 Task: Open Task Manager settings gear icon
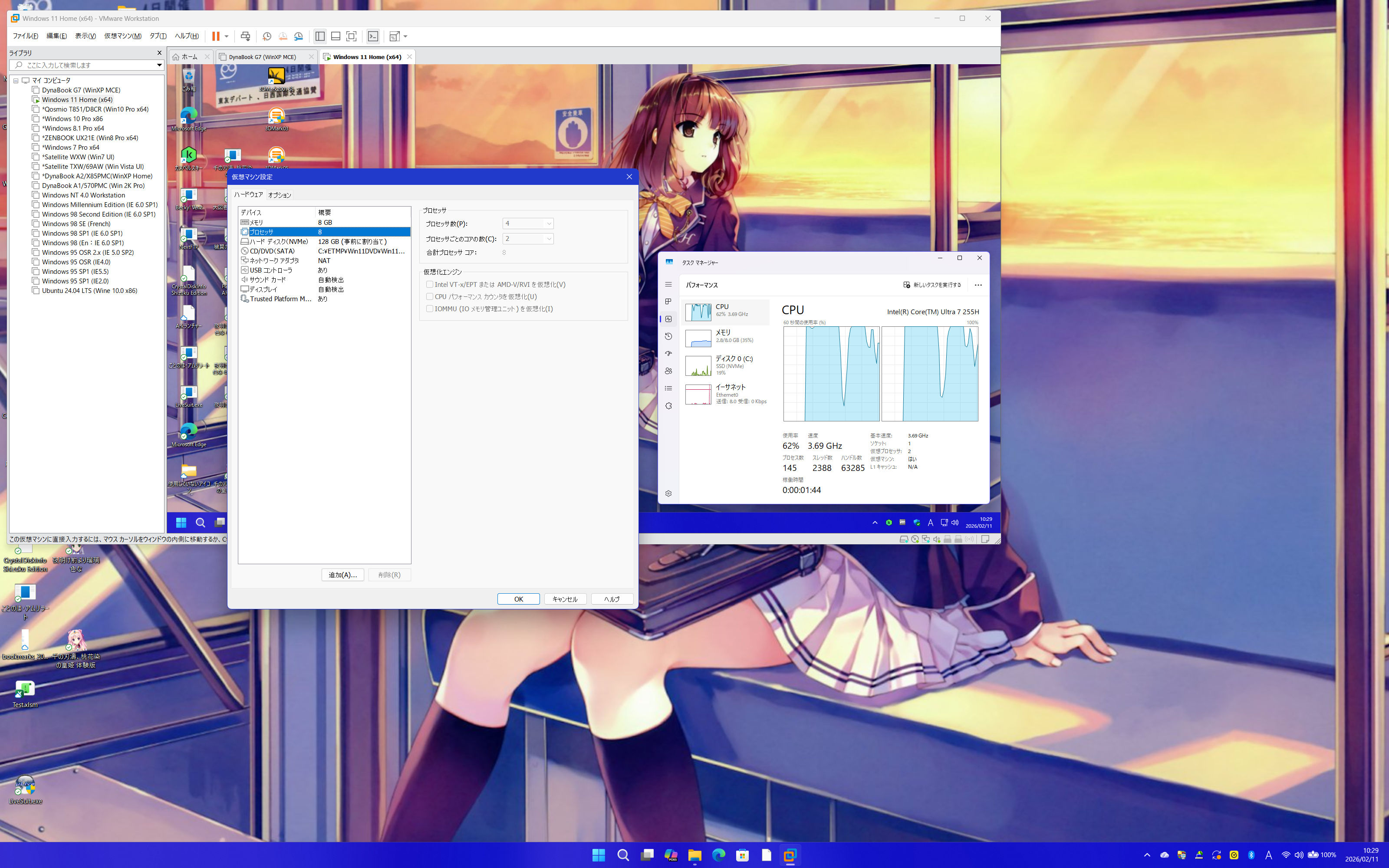click(x=668, y=494)
